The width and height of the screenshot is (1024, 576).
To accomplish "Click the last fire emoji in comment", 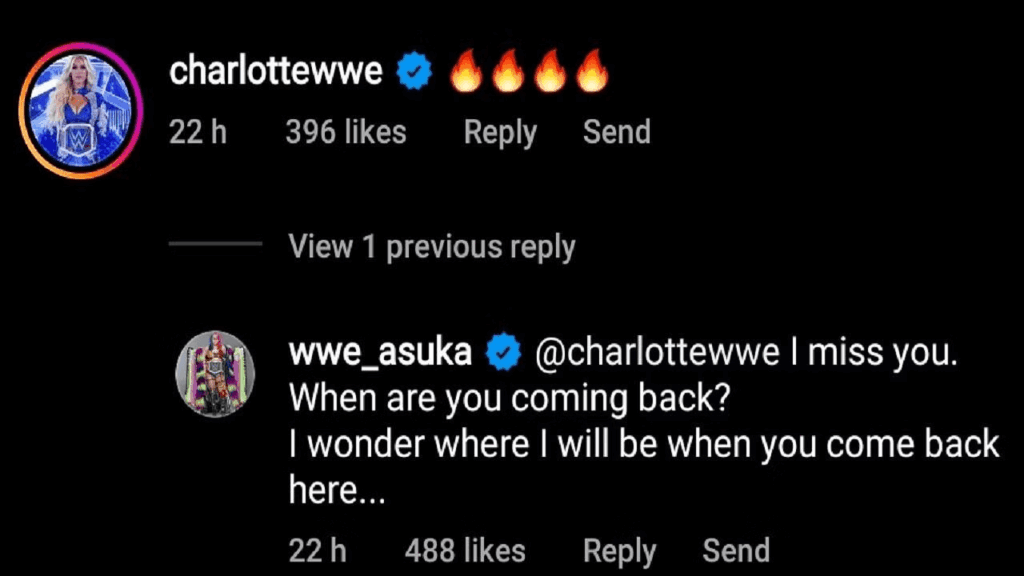I will (592, 72).
